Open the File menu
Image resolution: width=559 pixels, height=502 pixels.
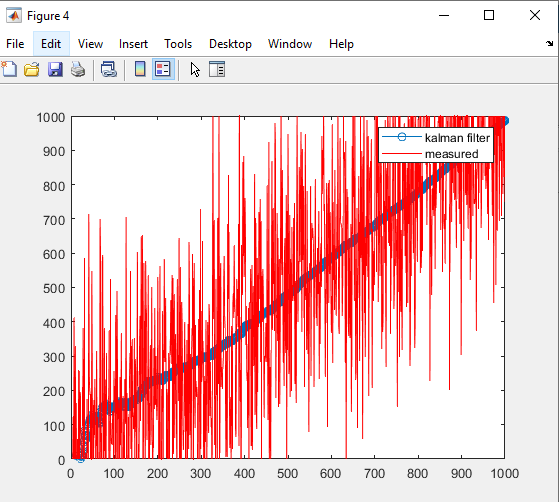[x=15, y=44]
